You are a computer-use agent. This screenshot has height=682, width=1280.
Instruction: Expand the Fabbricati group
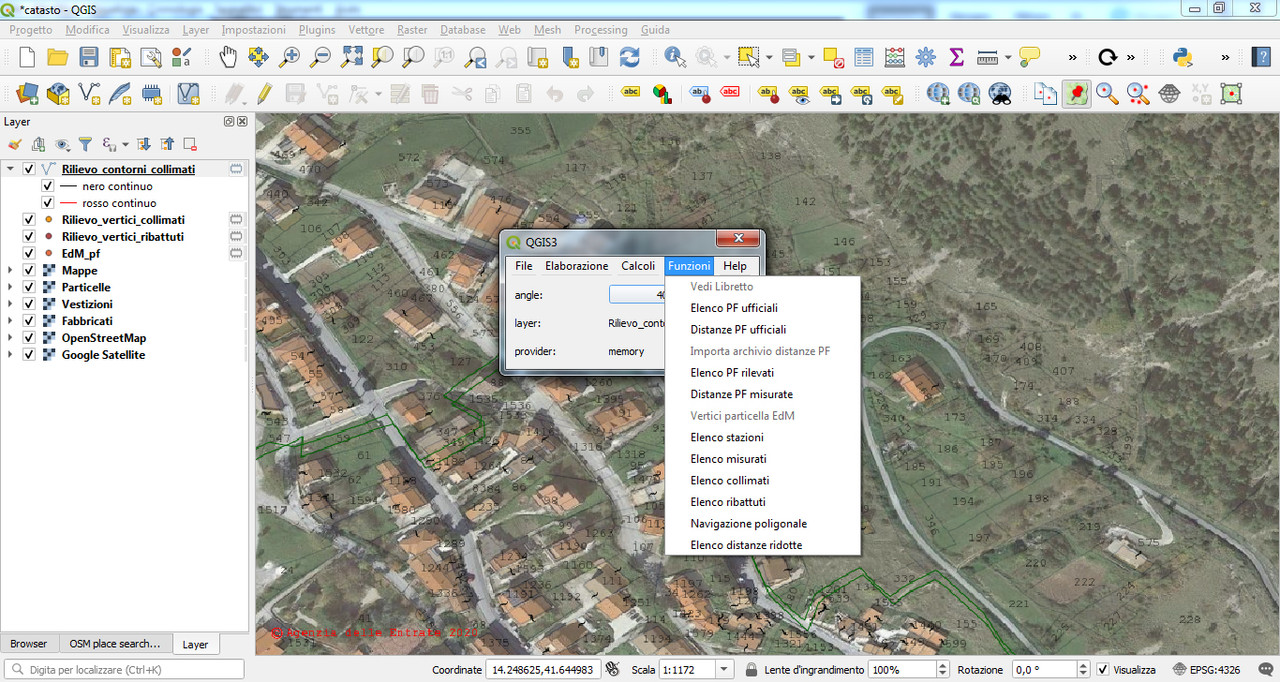click(11, 321)
